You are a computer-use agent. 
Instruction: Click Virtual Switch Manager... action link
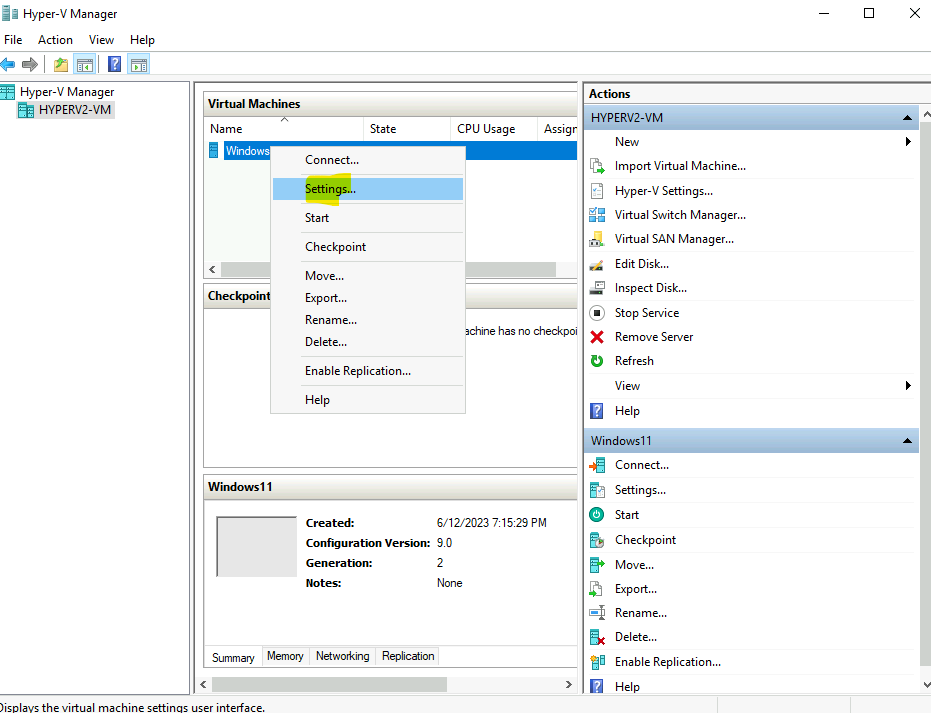680,215
